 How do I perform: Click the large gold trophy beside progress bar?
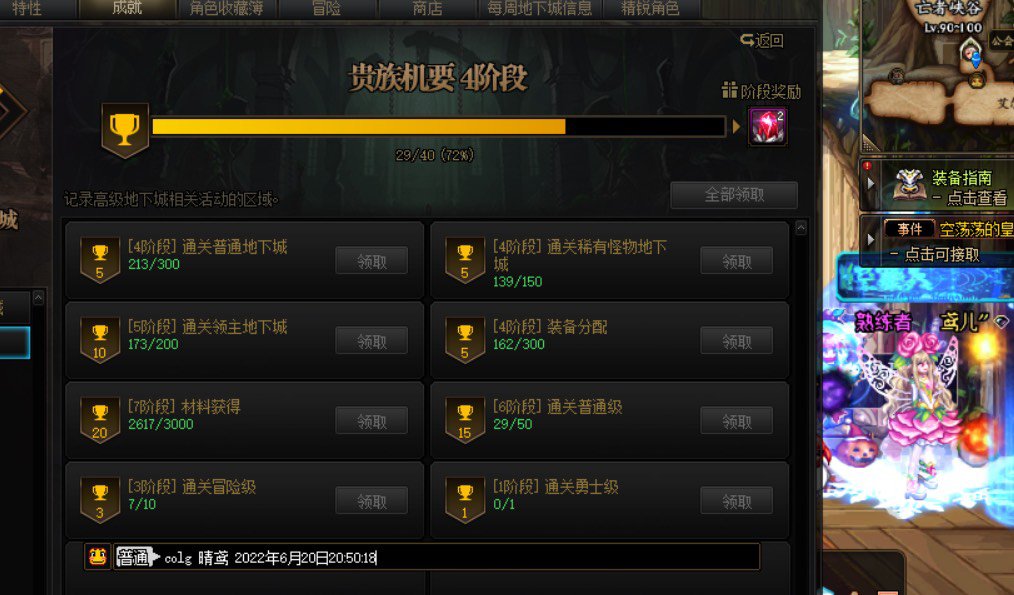coord(125,130)
